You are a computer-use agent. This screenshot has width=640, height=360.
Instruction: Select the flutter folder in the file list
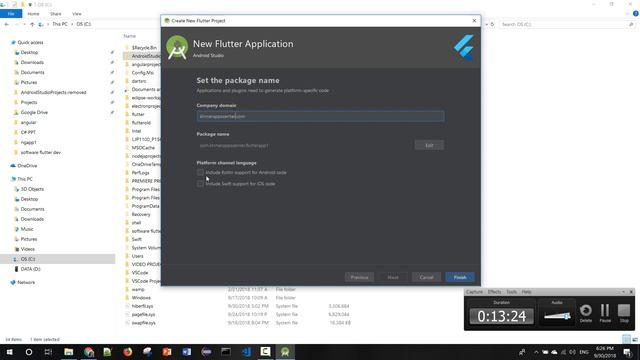point(138,114)
